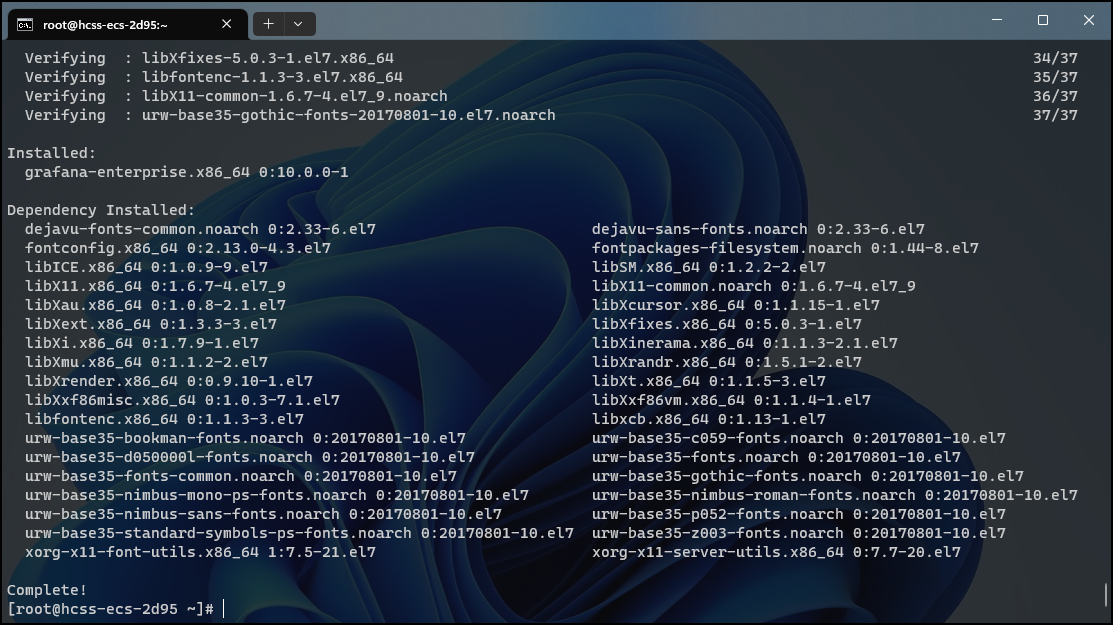Click the 'Complete!' line
This screenshot has height=625, width=1113.
(47, 590)
